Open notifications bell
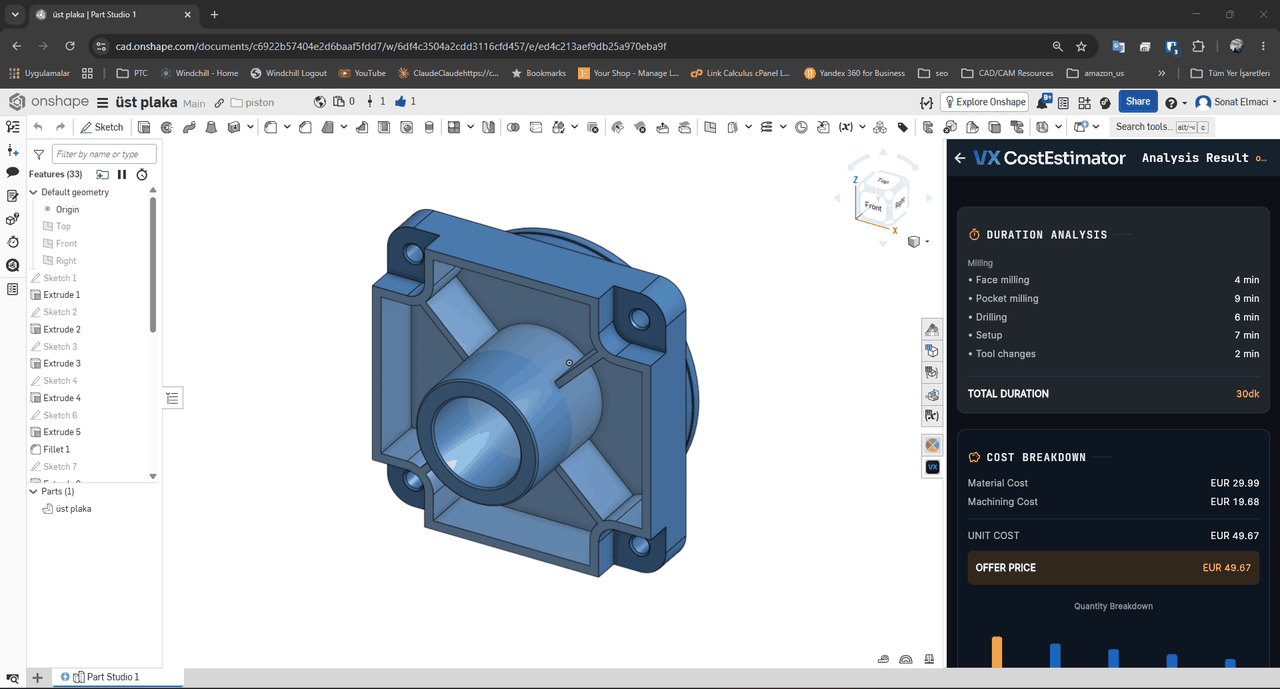This screenshot has width=1280, height=689. click(1043, 102)
